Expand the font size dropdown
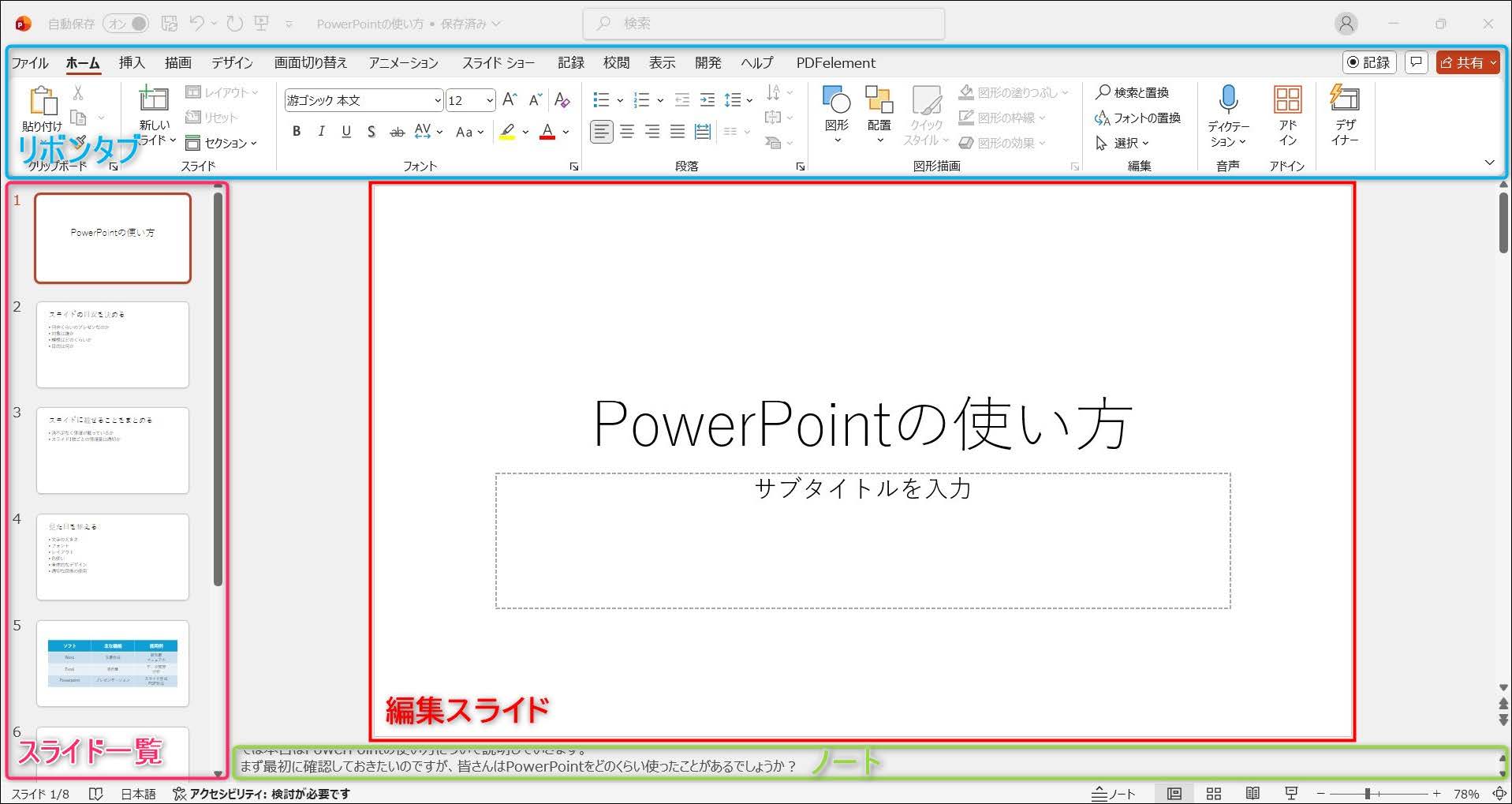Viewport: 1512px width, 804px height. pos(489,100)
